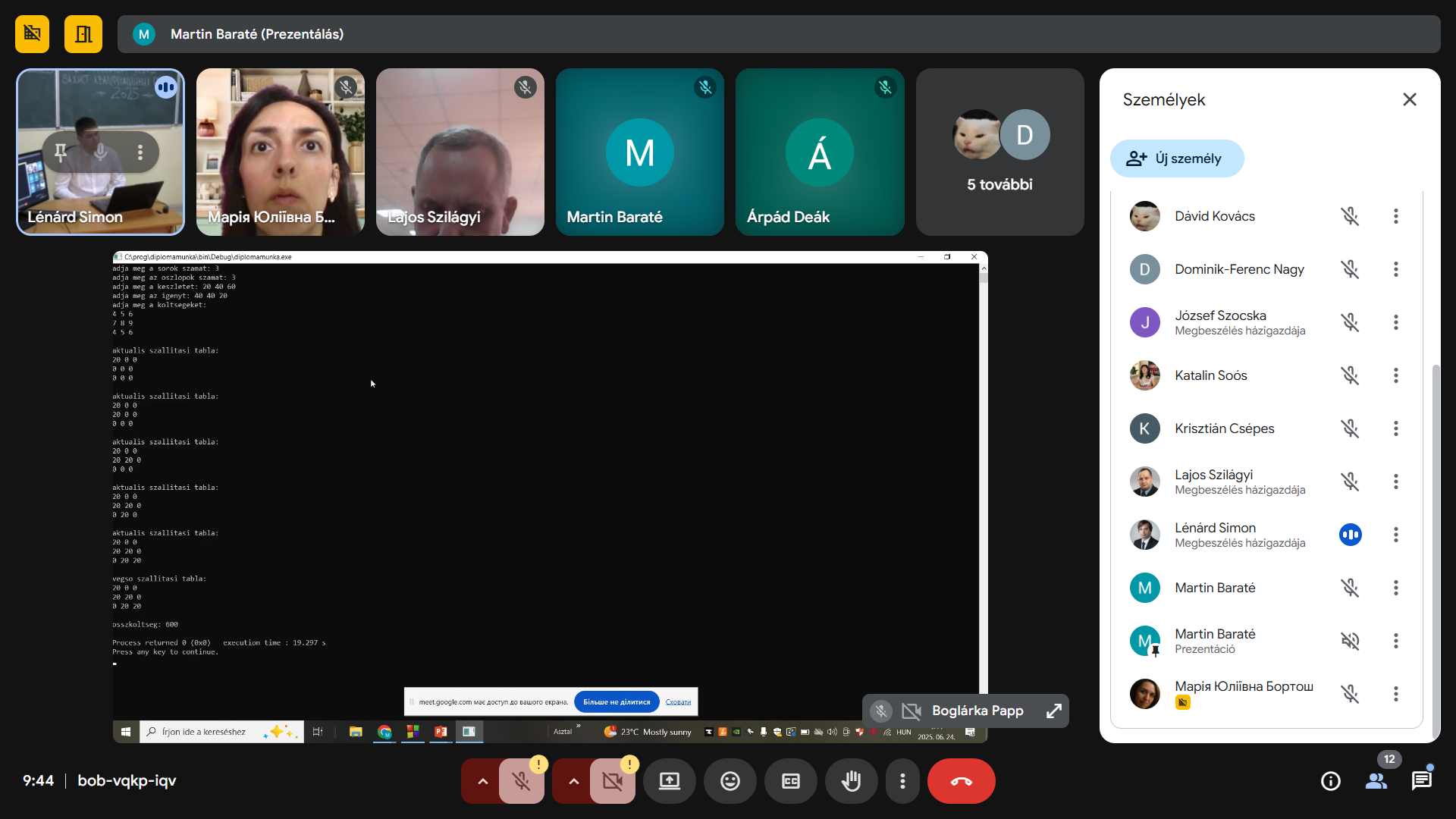The height and width of the screenshot is (819, 1456).
Task: Click the blue stop sharing button
Action: click(617, 701)
